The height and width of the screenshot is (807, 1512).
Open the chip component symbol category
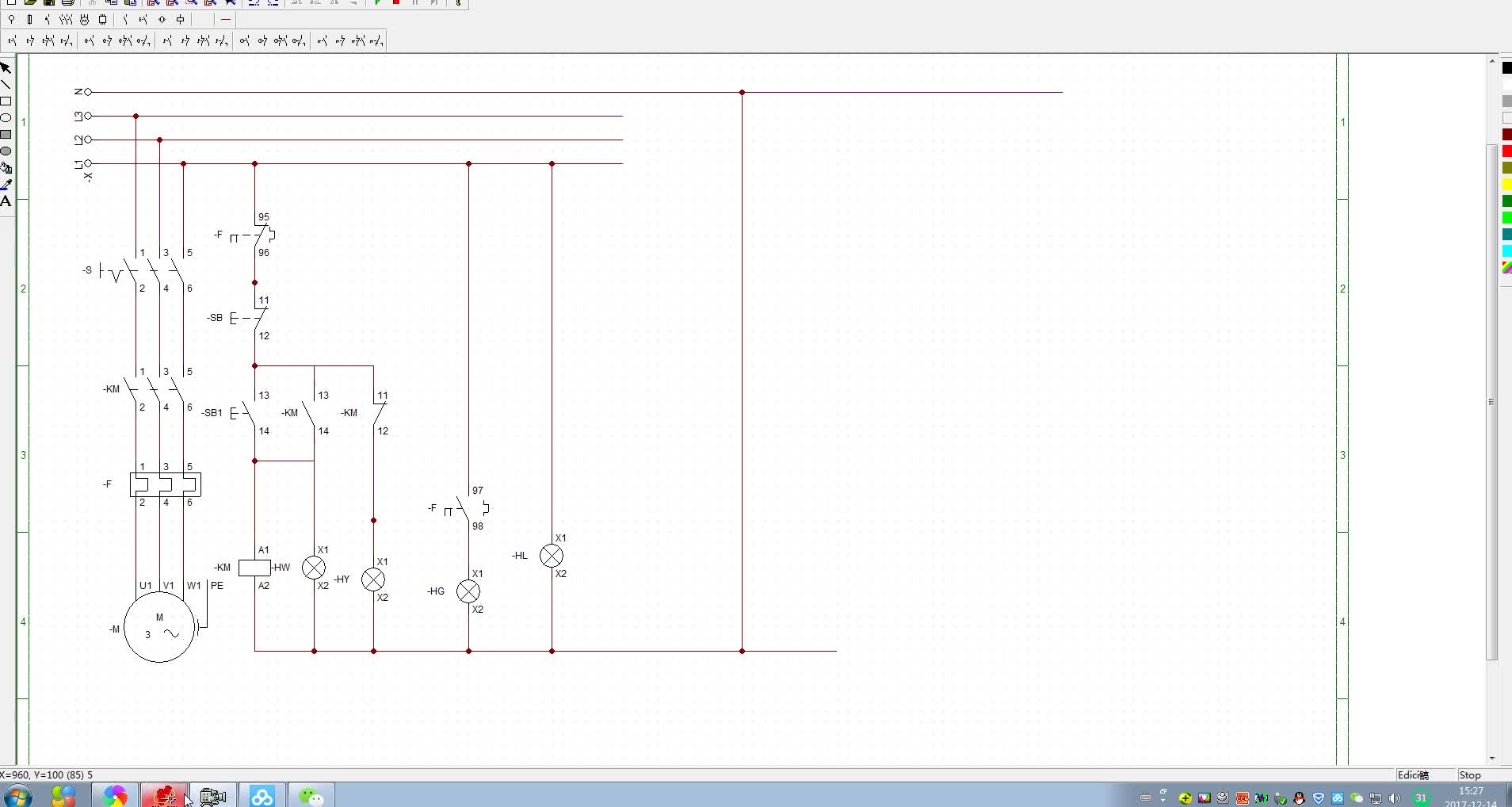click(102, 19)
